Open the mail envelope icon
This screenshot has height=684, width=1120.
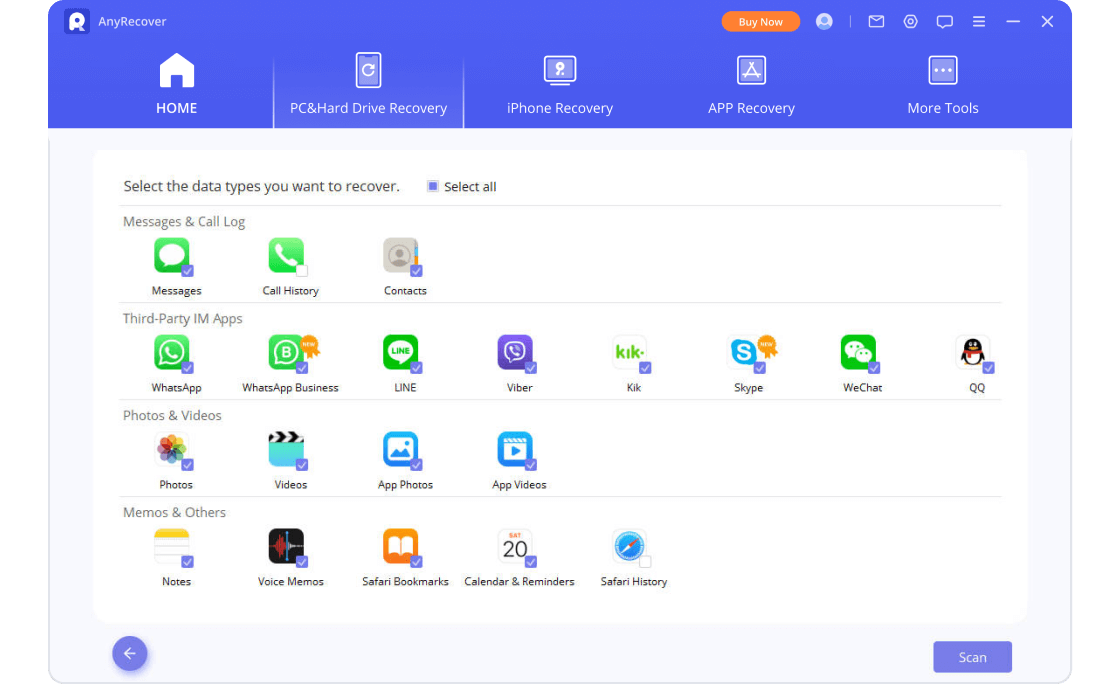tap(876, 21)
